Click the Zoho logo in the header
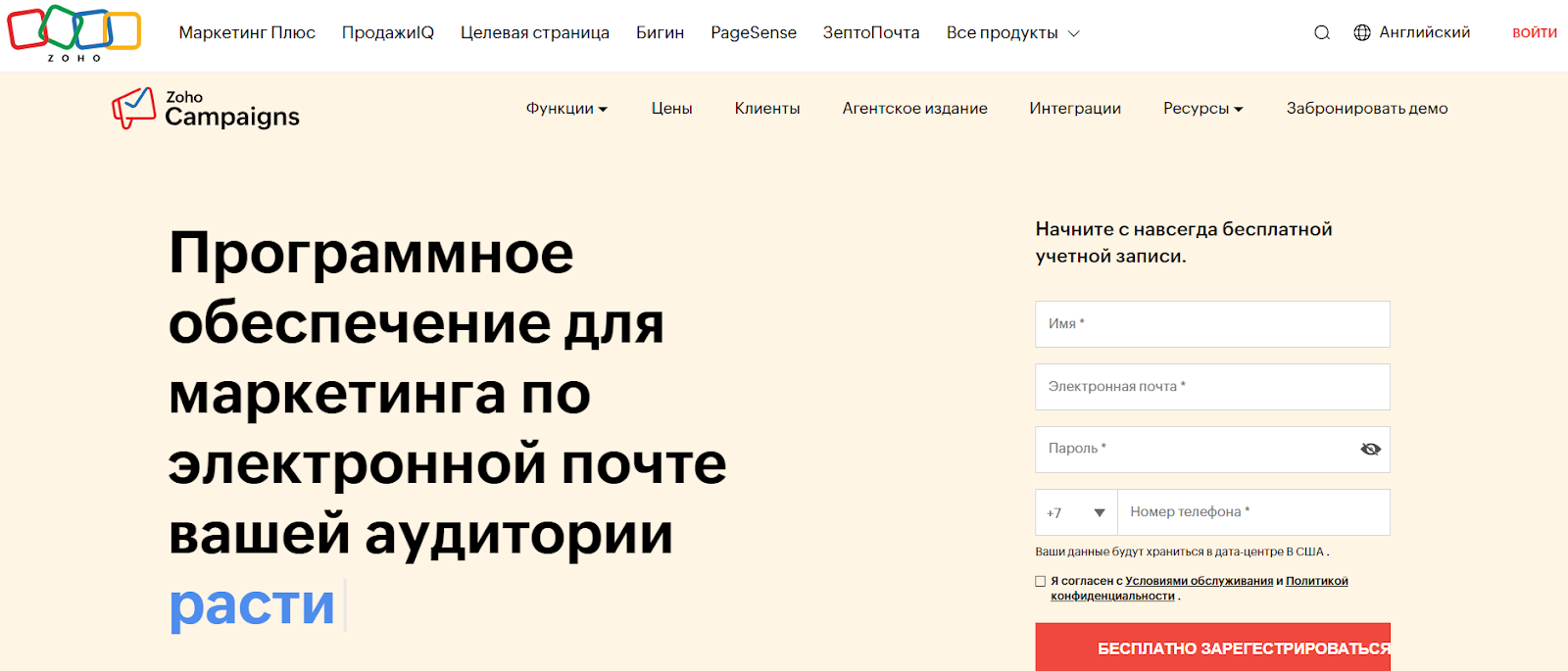The image size is (1568, 671). pos(74,32)
